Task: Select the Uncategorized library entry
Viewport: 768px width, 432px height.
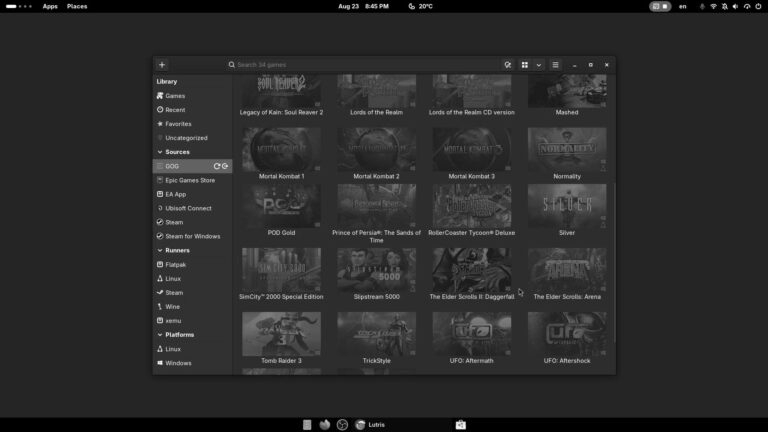Action: (192, 138)
